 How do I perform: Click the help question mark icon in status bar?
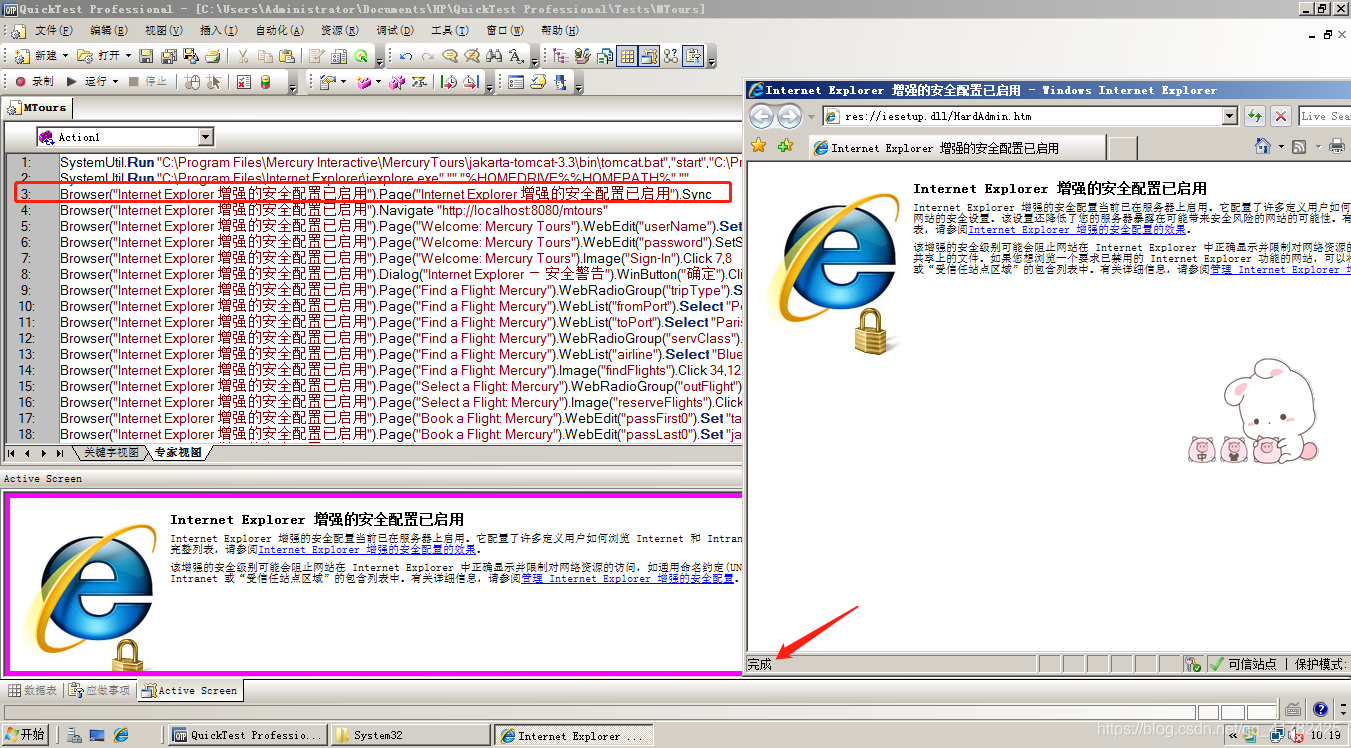pos(1320,709)
